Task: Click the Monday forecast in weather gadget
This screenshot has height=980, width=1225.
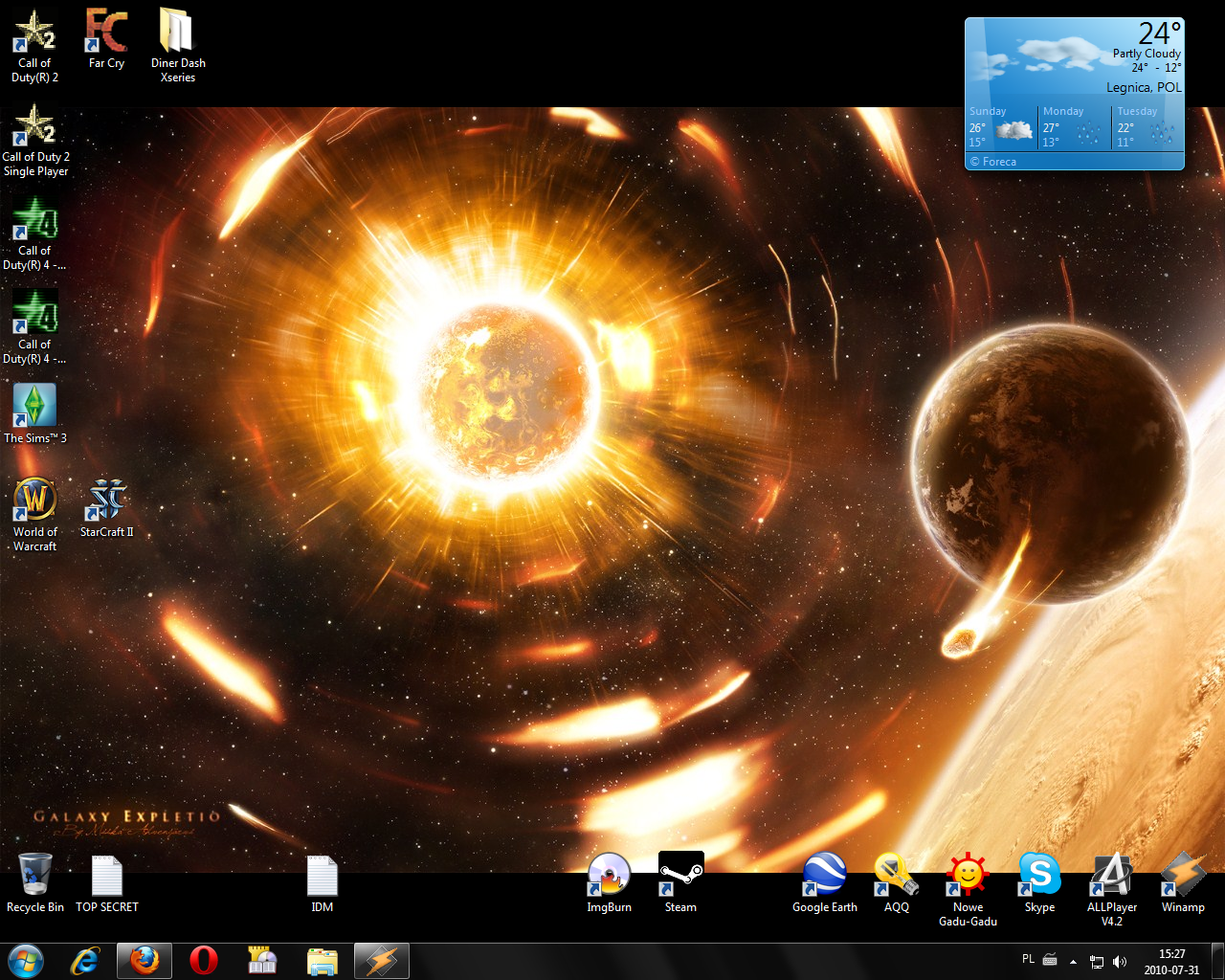Action: pos(1075,127)
